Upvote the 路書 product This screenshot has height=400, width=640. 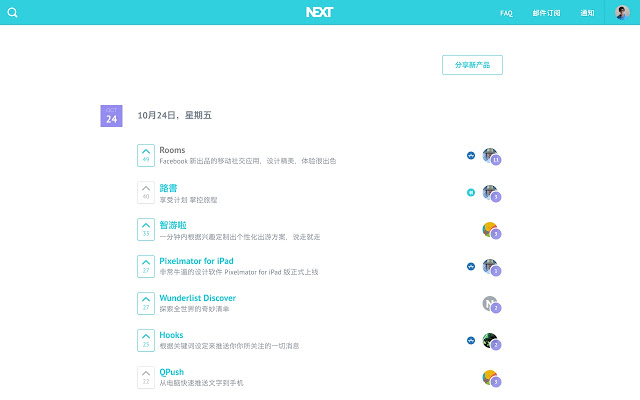tap(146, 192)
